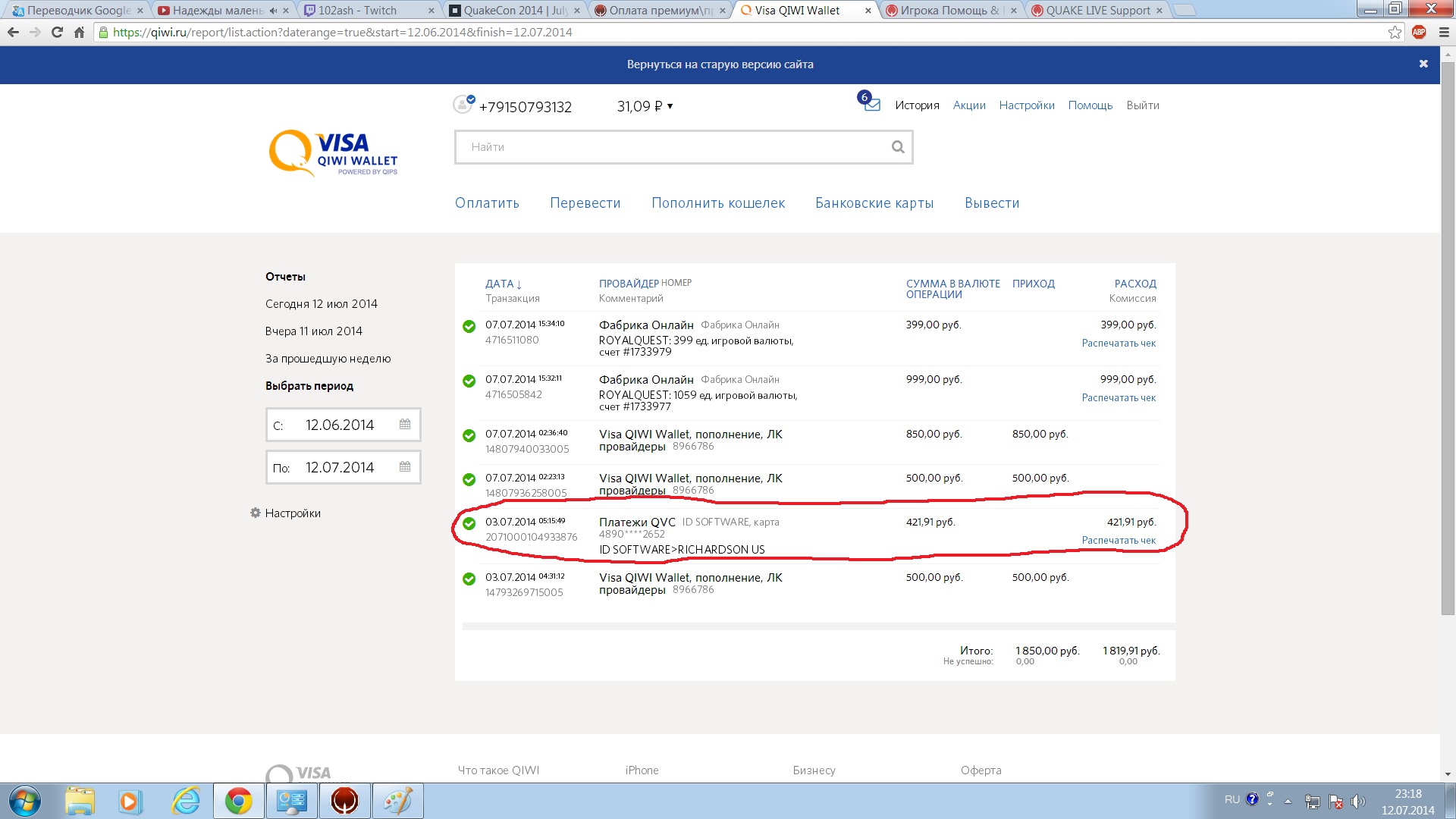Open the Перевести section

[x=585, y=203]
